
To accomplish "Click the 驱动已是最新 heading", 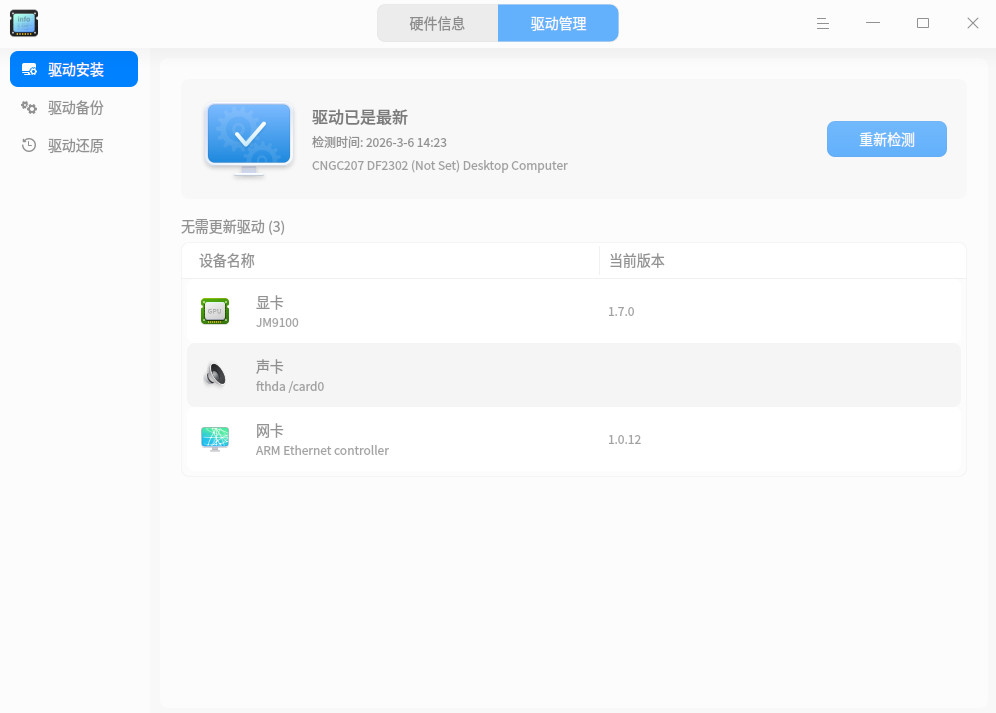I will point(360,118).
